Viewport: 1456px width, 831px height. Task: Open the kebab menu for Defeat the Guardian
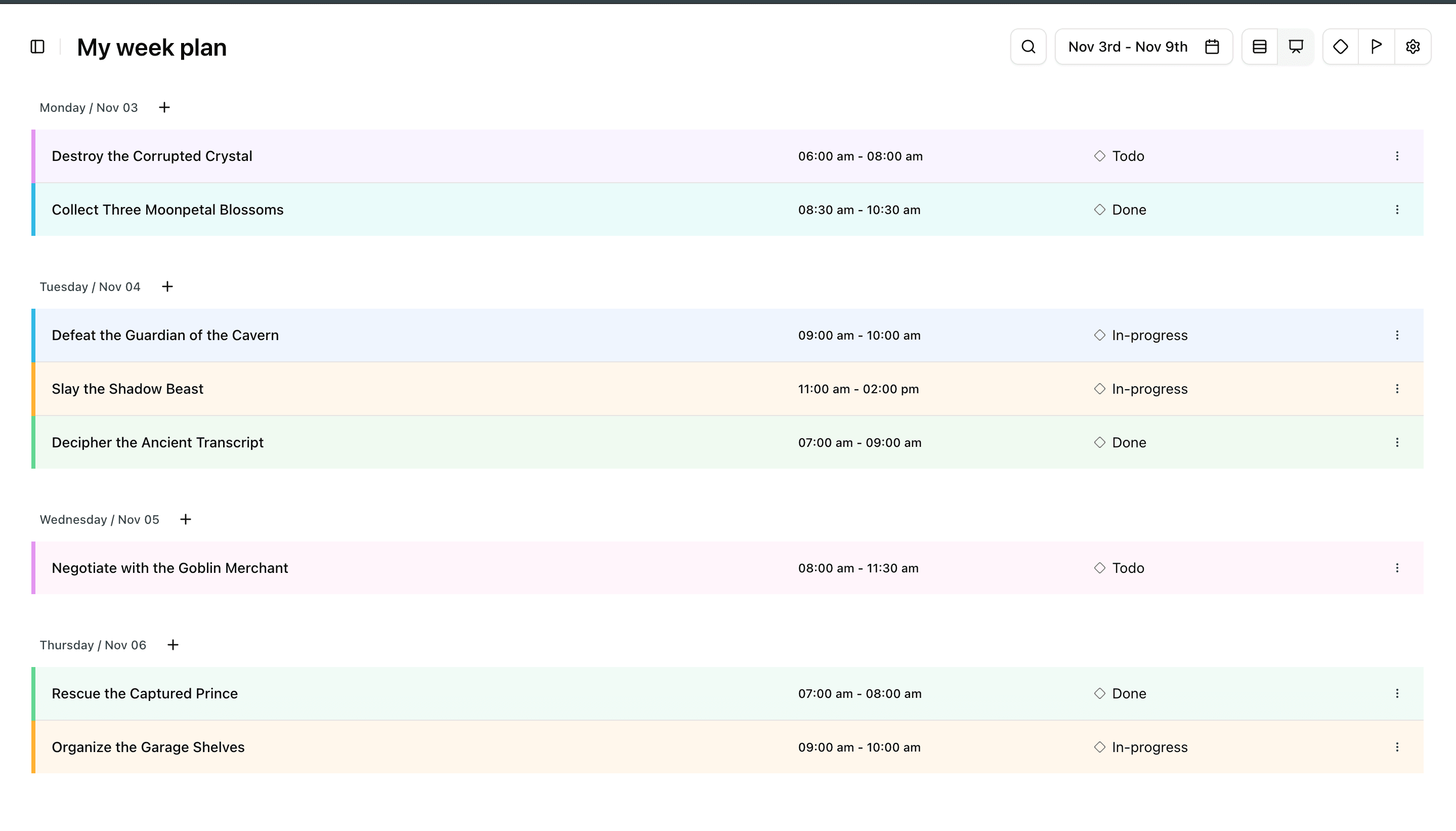[x=1398, y=335]
